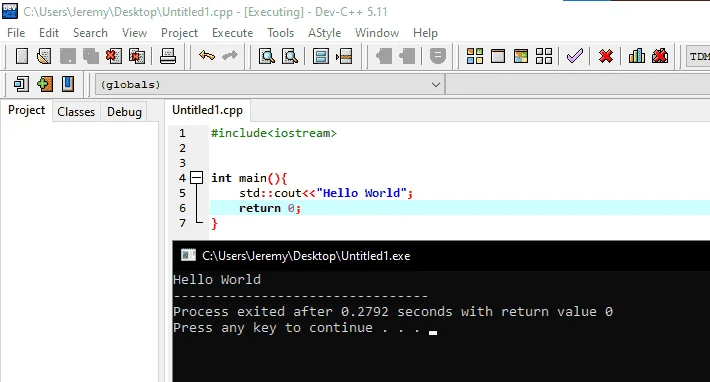Click the Delete profiling information icon

click(x=660, y=56)
